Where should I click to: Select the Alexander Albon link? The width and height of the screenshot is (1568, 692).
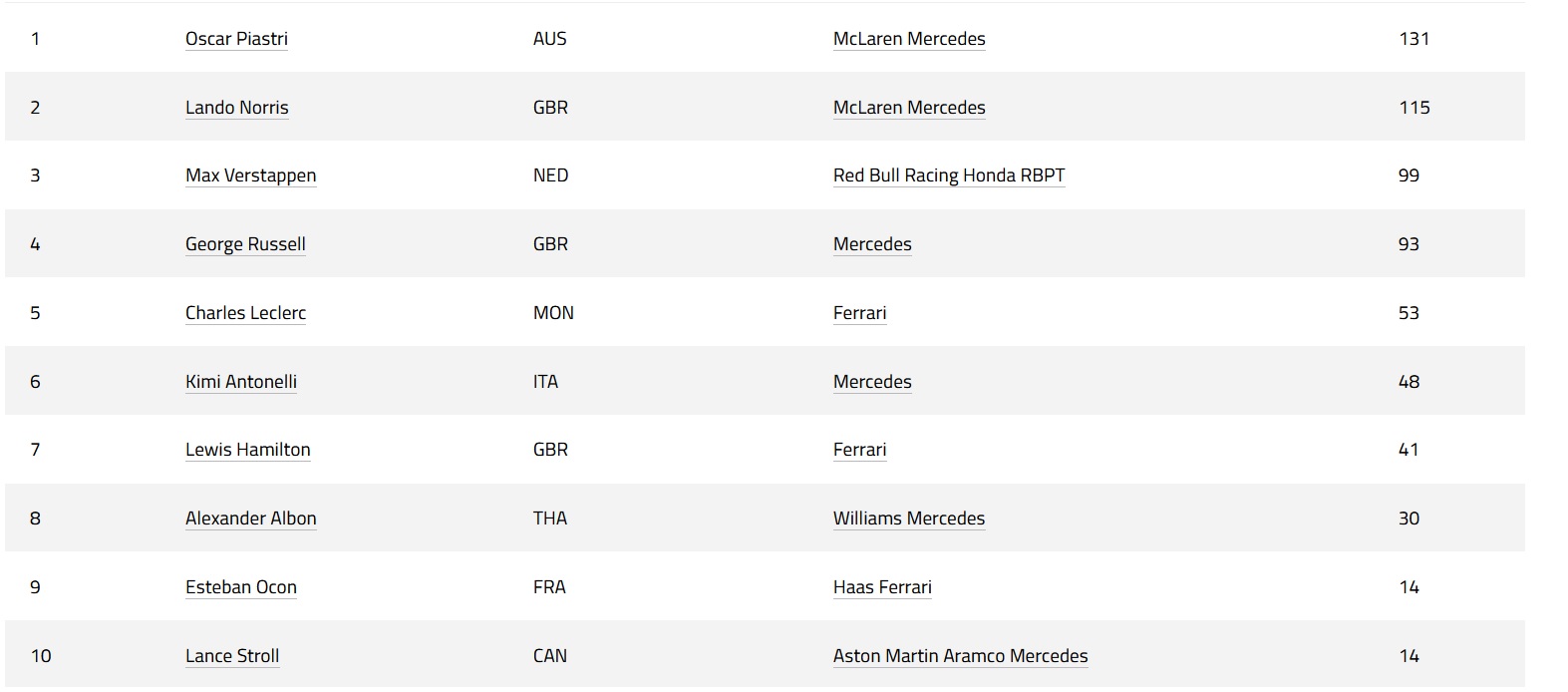tap(250, 519)
